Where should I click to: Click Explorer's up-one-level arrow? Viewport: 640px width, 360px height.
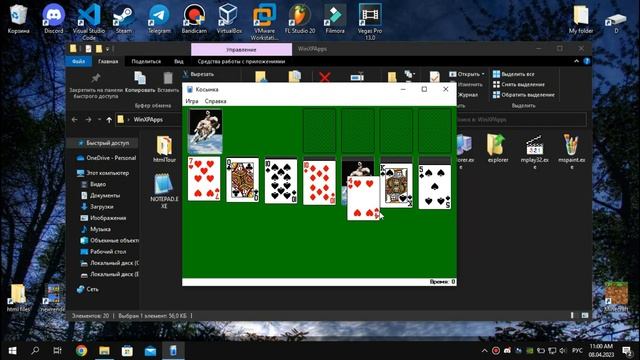tap(109, 120)
